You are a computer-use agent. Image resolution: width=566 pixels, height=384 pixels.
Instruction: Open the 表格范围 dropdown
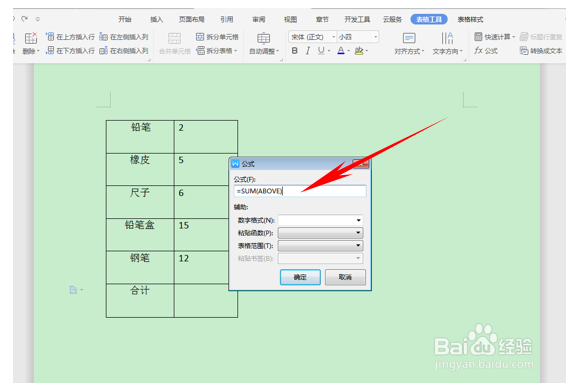pos(320,245)
